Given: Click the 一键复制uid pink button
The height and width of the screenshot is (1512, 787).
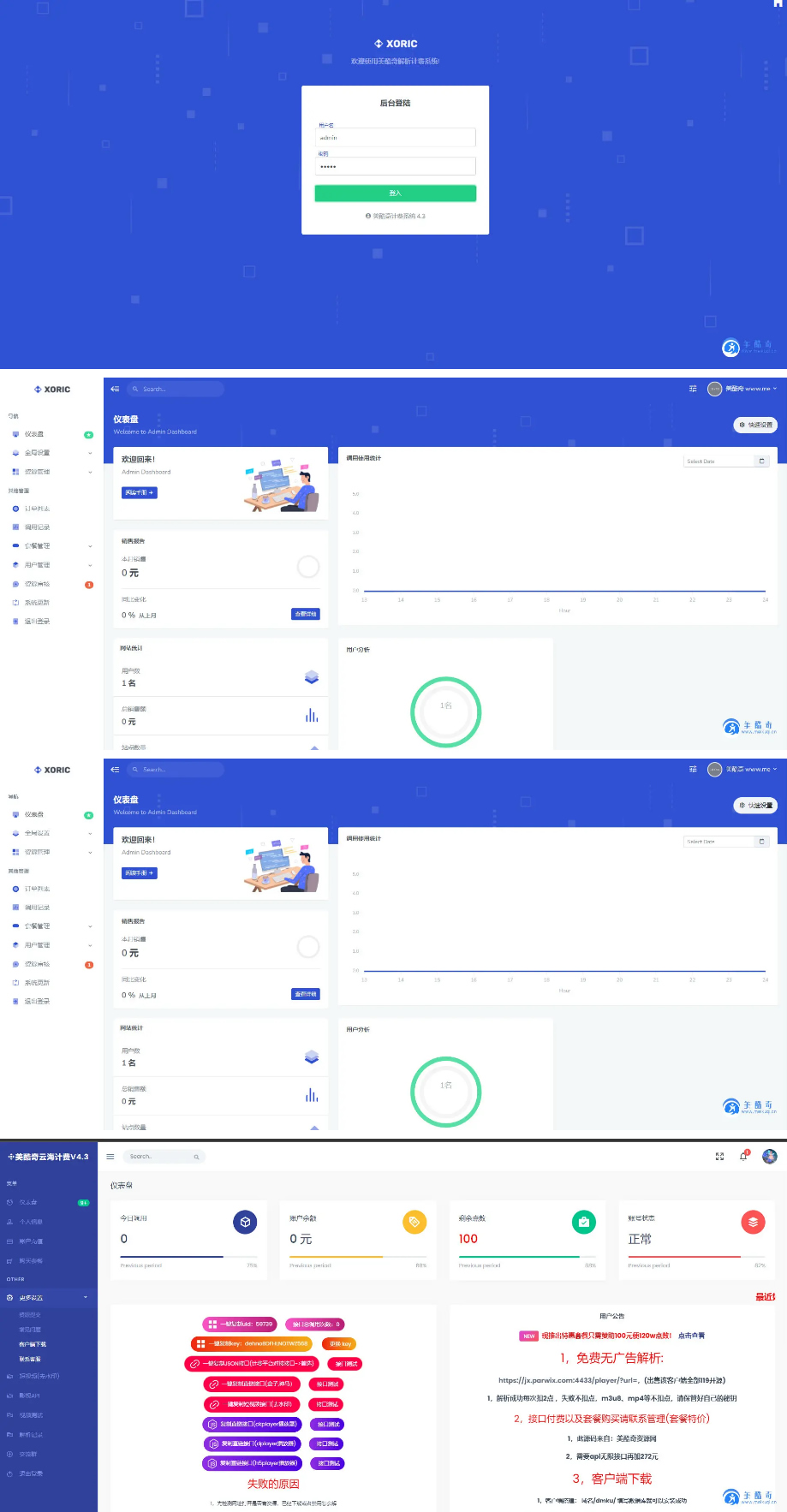Looking at the screenshot, I should [x=240, y=1324].
